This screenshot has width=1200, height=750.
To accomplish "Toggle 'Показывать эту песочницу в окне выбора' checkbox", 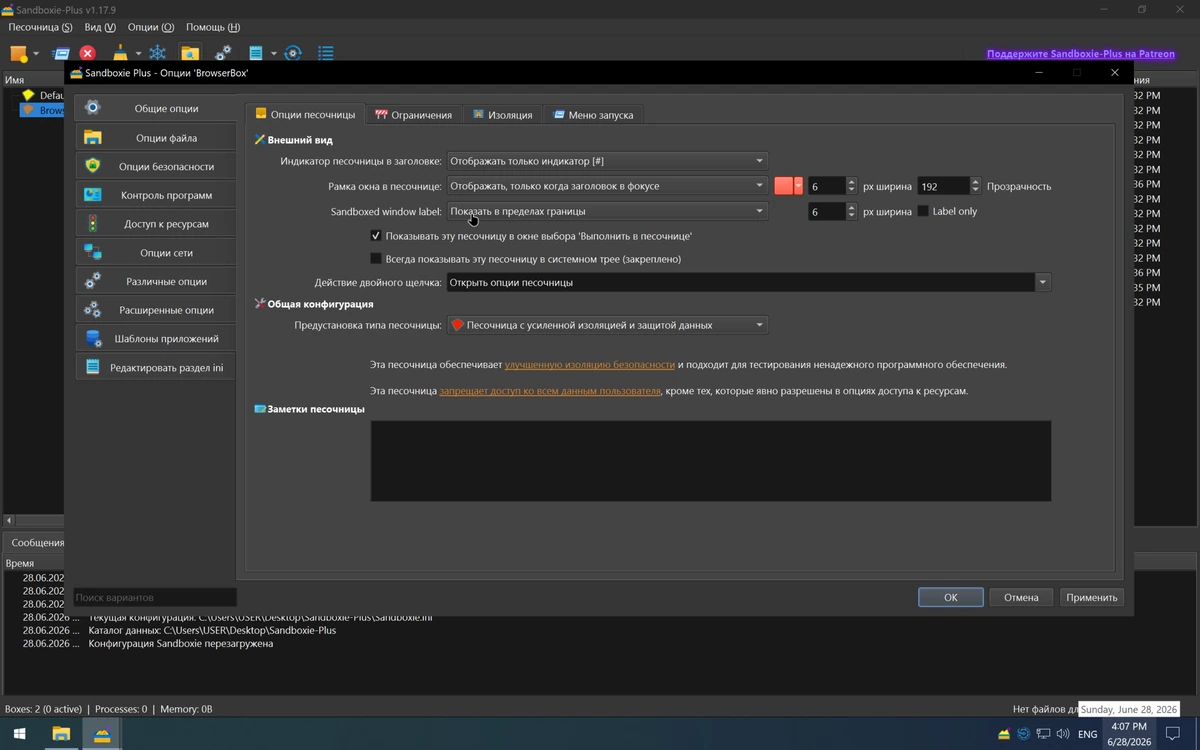I will [x=376, y=236].
